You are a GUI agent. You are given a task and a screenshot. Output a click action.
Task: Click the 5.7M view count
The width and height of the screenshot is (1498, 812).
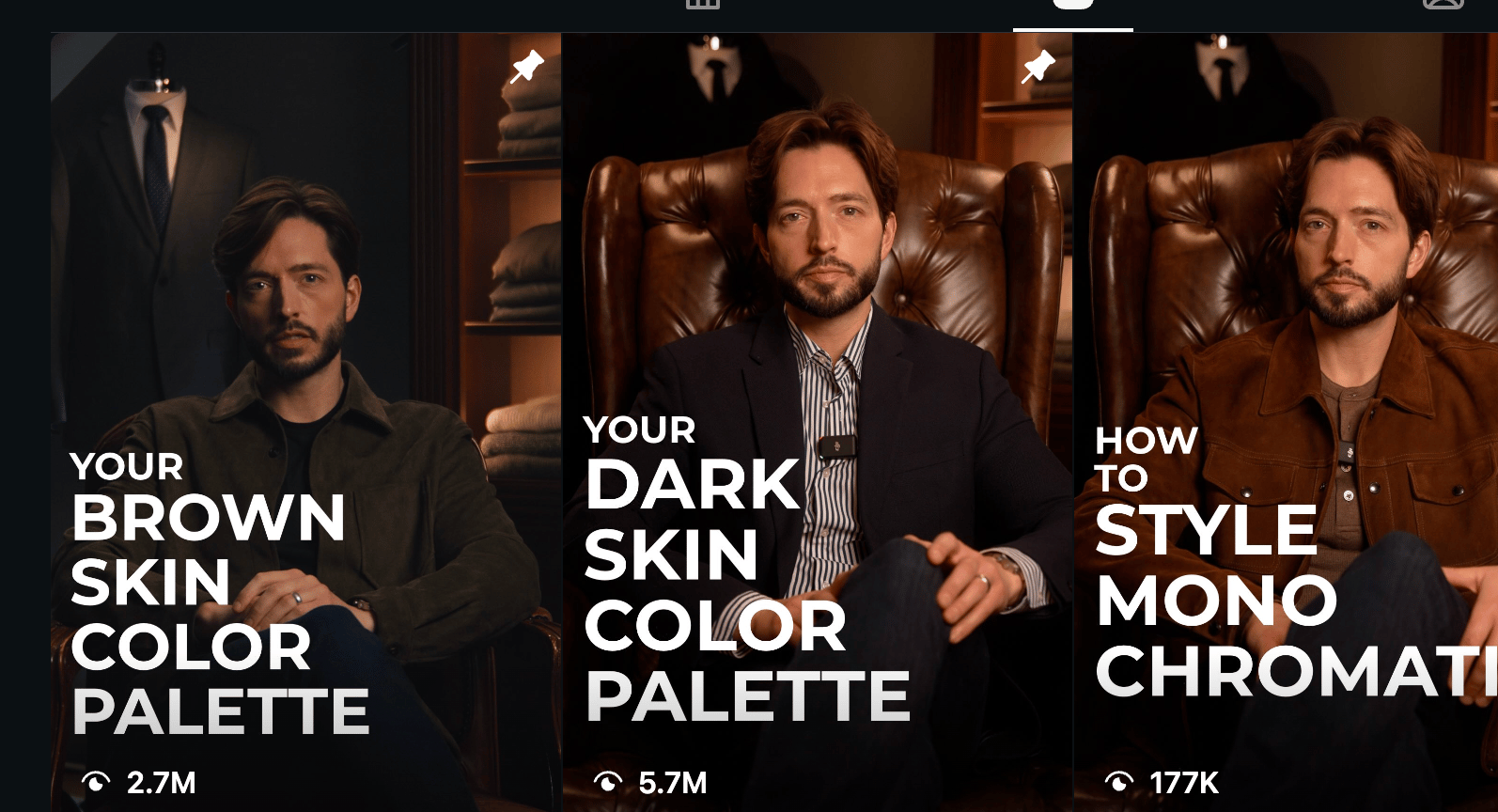tap(673, 783)
